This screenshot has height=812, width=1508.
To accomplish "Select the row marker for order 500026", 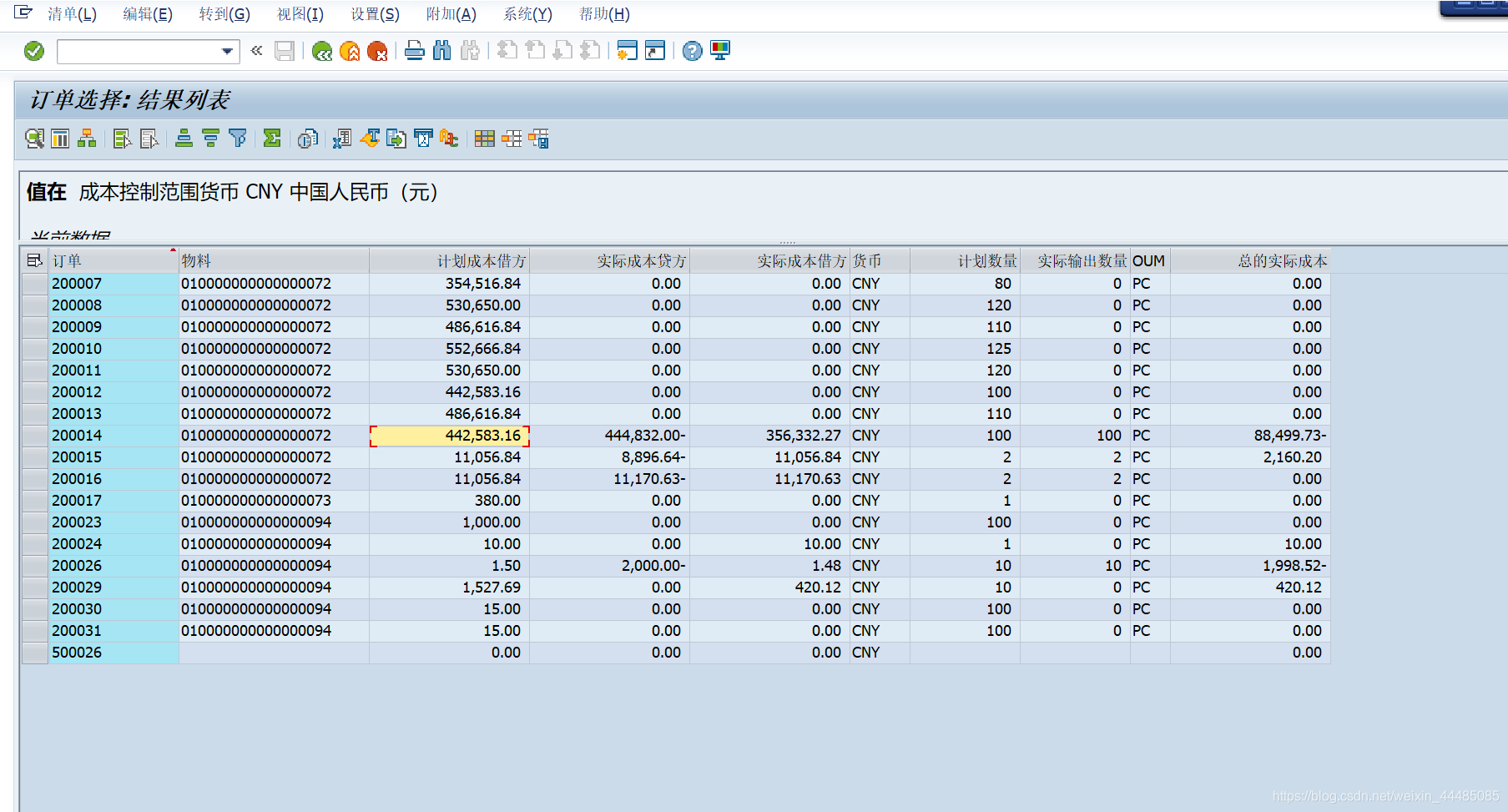I will [34, 653].
